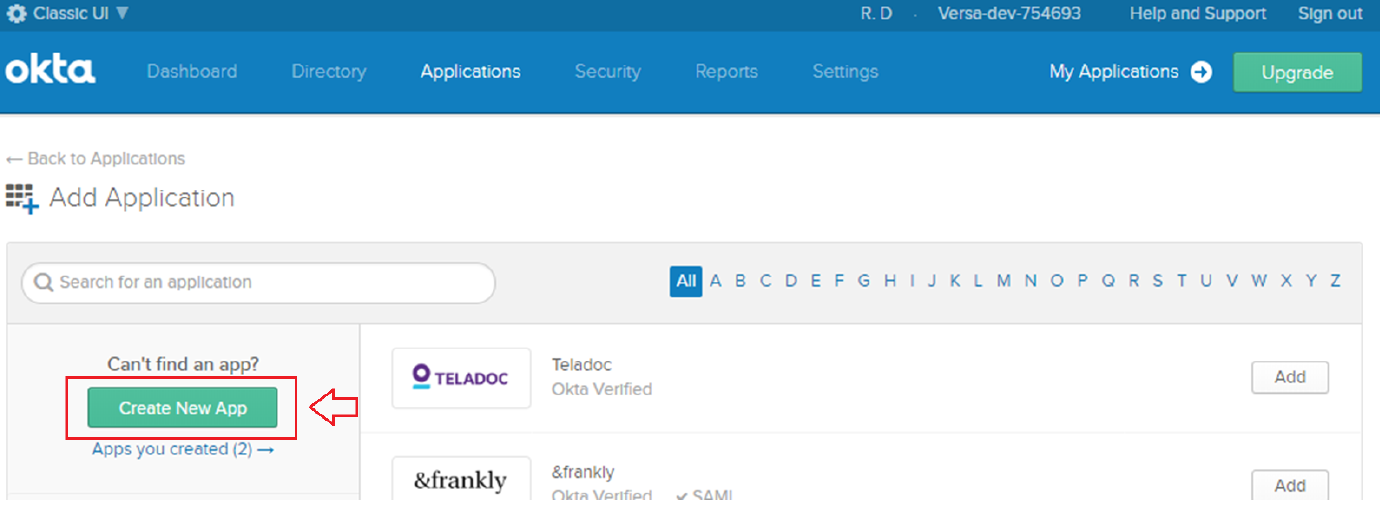Click the My Applications arrow icon
The image size is (1380, 506).
point(1201,72)
